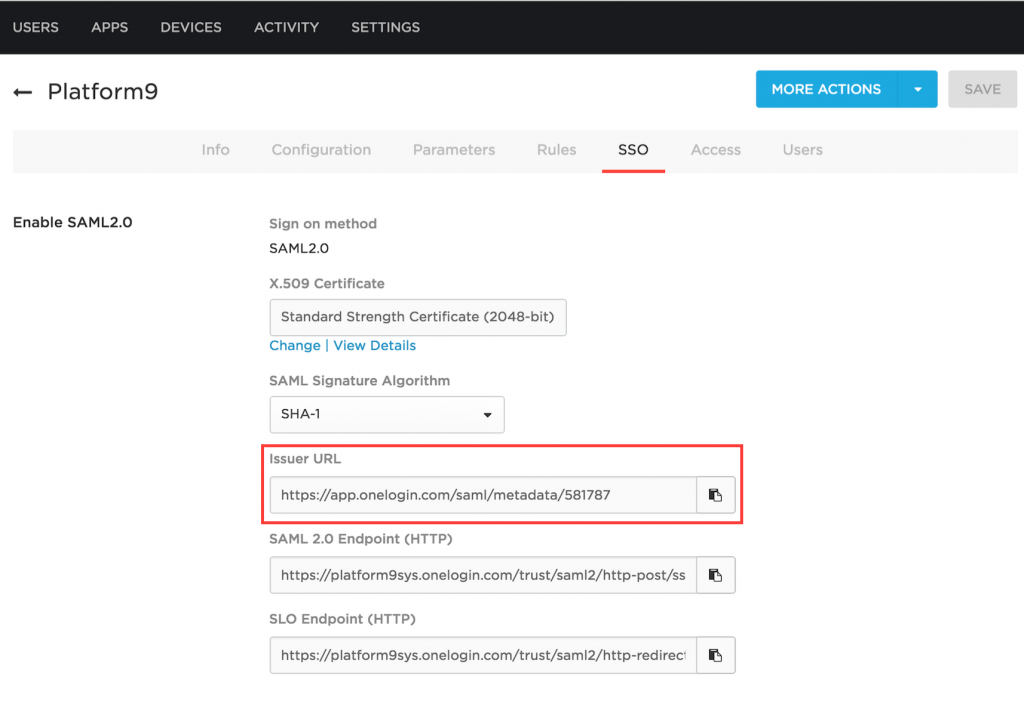
Task: Open View Details for the certificate
Action: (374, 345)
